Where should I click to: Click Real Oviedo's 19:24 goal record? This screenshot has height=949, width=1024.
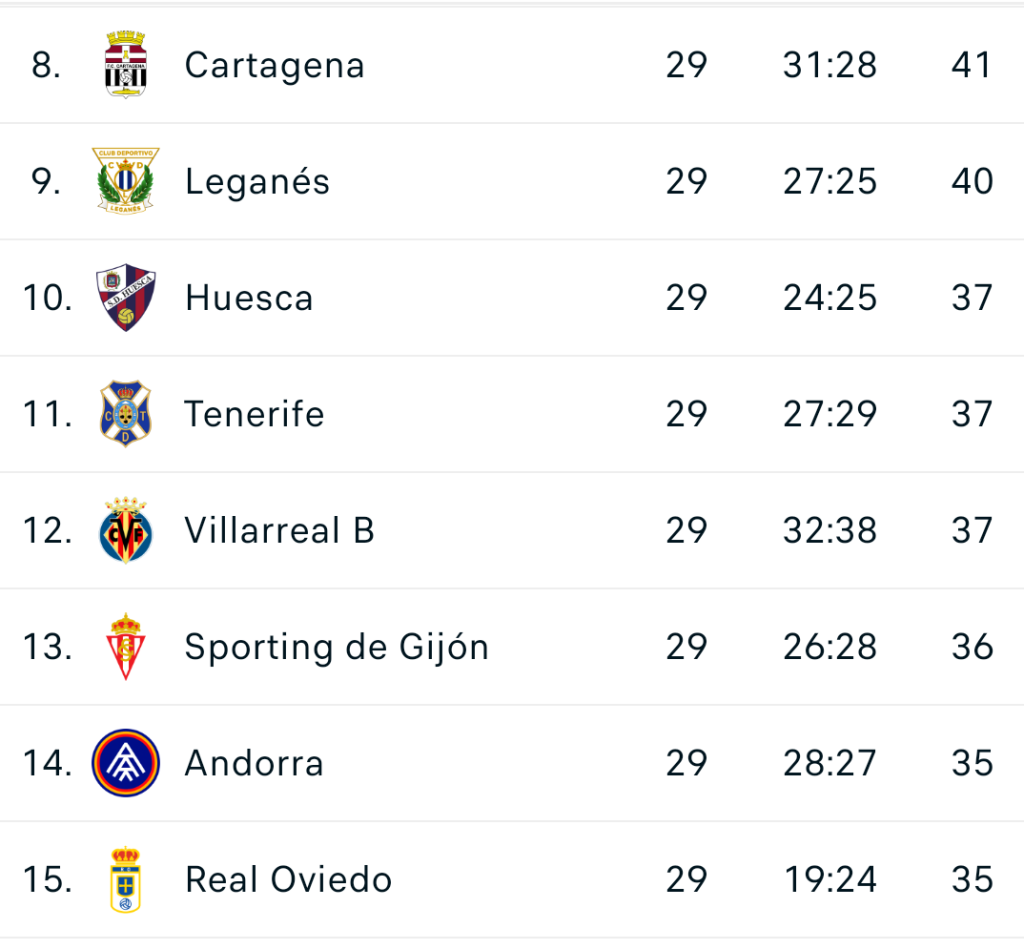pos(830,879)
